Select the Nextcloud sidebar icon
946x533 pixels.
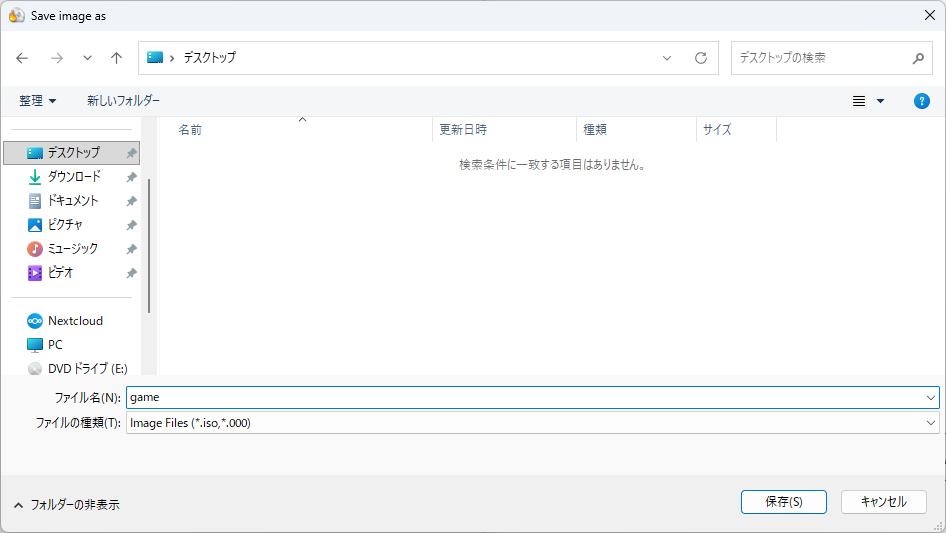click(x=35, y=321)
